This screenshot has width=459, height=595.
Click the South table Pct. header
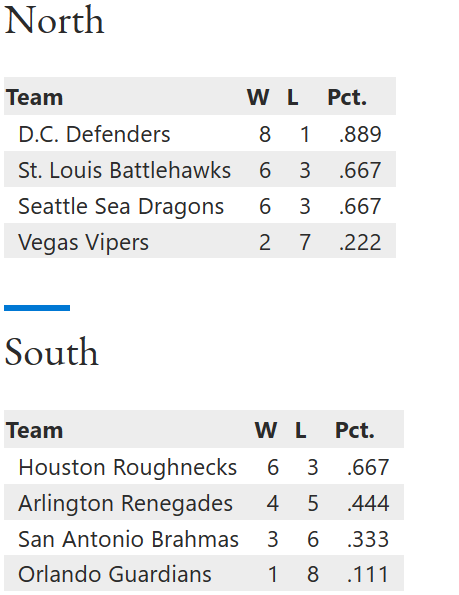pyautogui.click(x=355, y=430)
